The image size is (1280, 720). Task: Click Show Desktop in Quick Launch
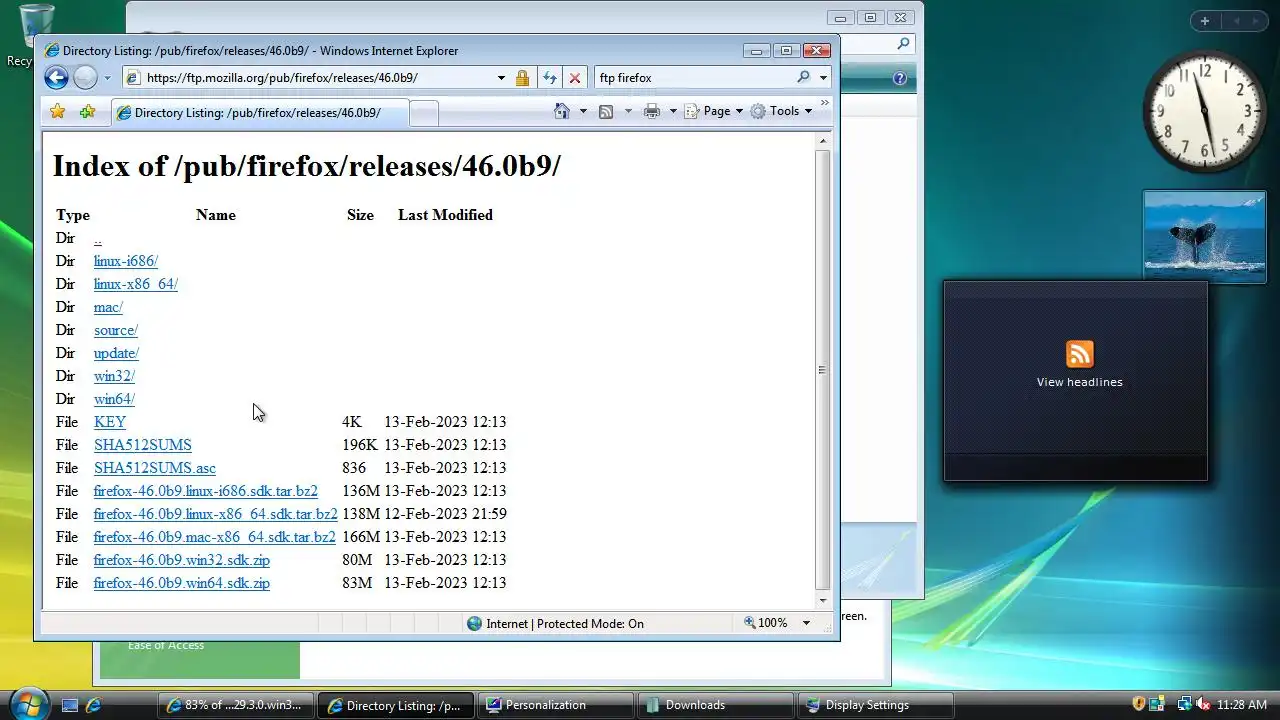point(70,705)
